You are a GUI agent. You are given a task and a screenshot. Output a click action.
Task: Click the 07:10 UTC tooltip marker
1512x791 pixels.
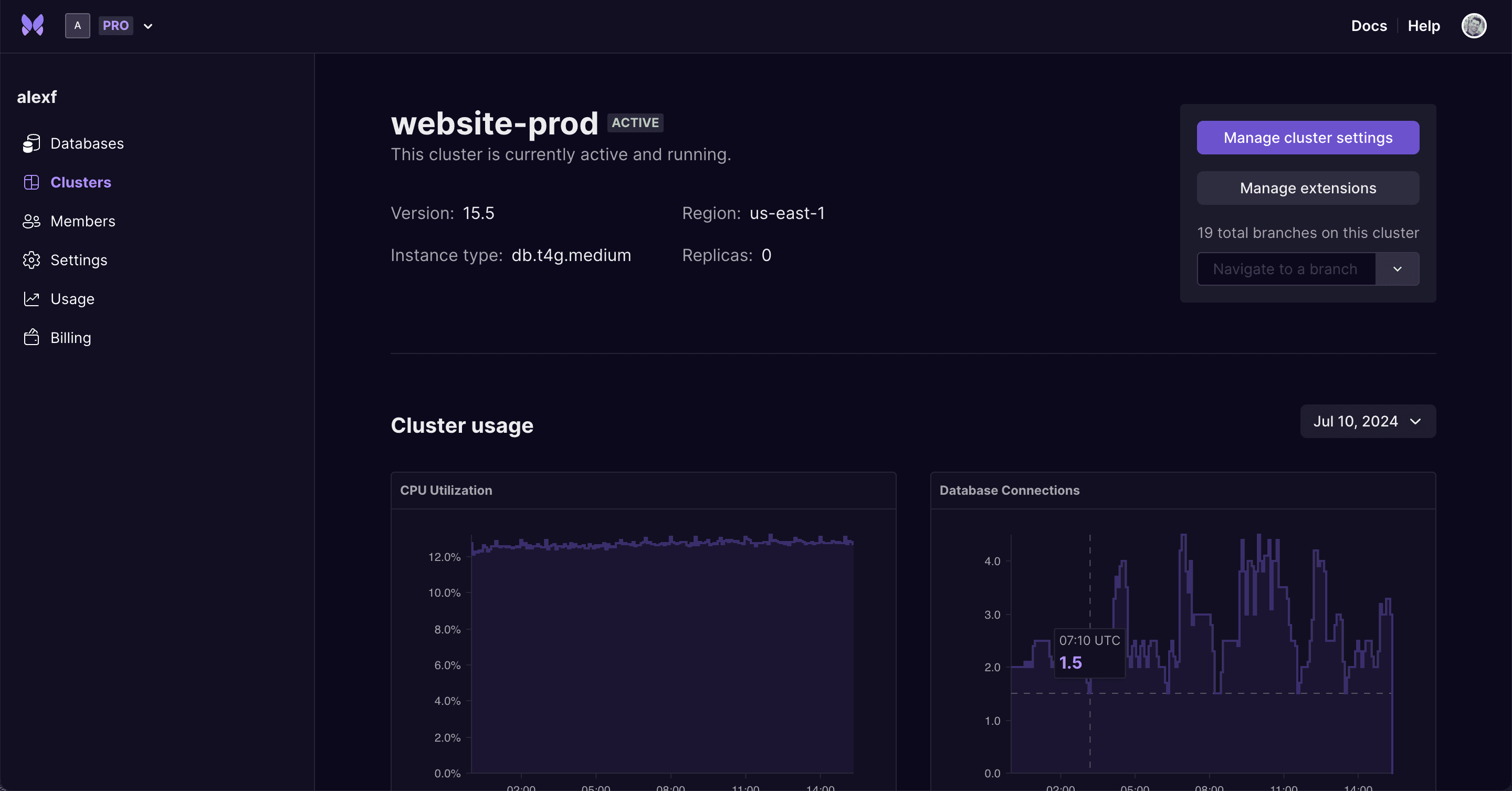point(1089,652)
